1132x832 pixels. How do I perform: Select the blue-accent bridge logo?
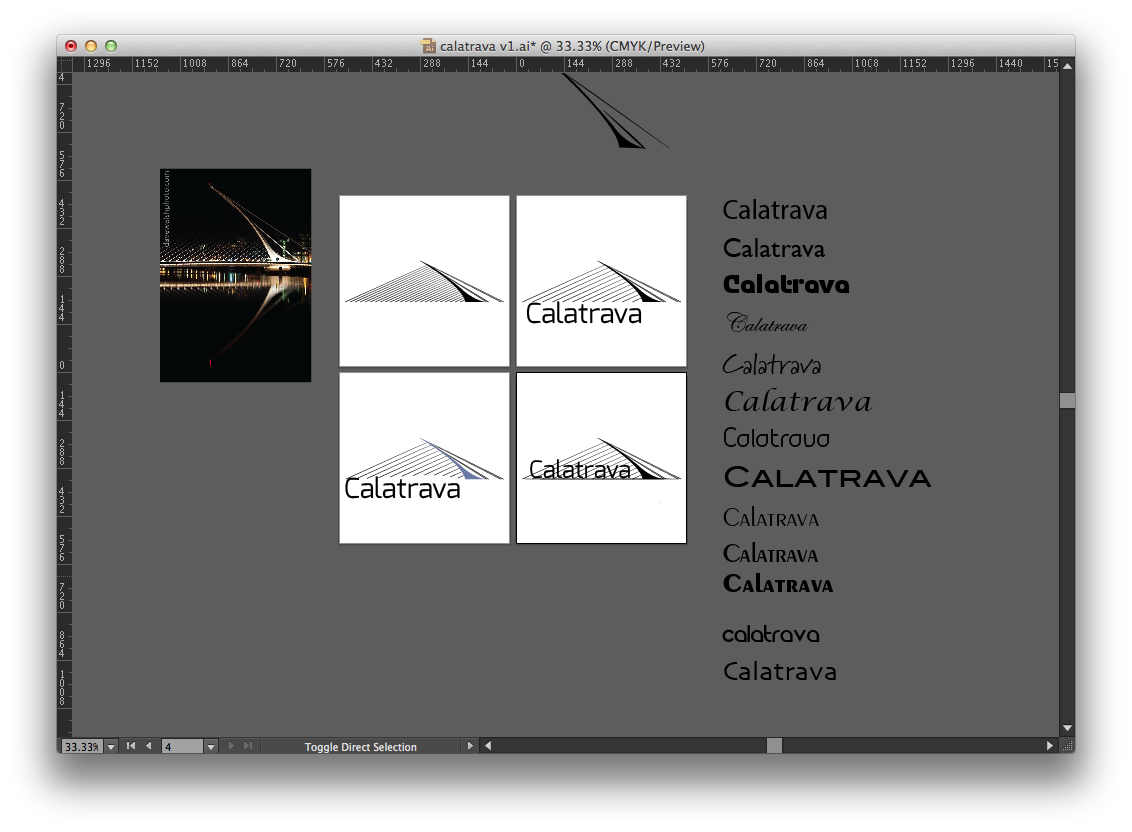(x=424, y=459)
